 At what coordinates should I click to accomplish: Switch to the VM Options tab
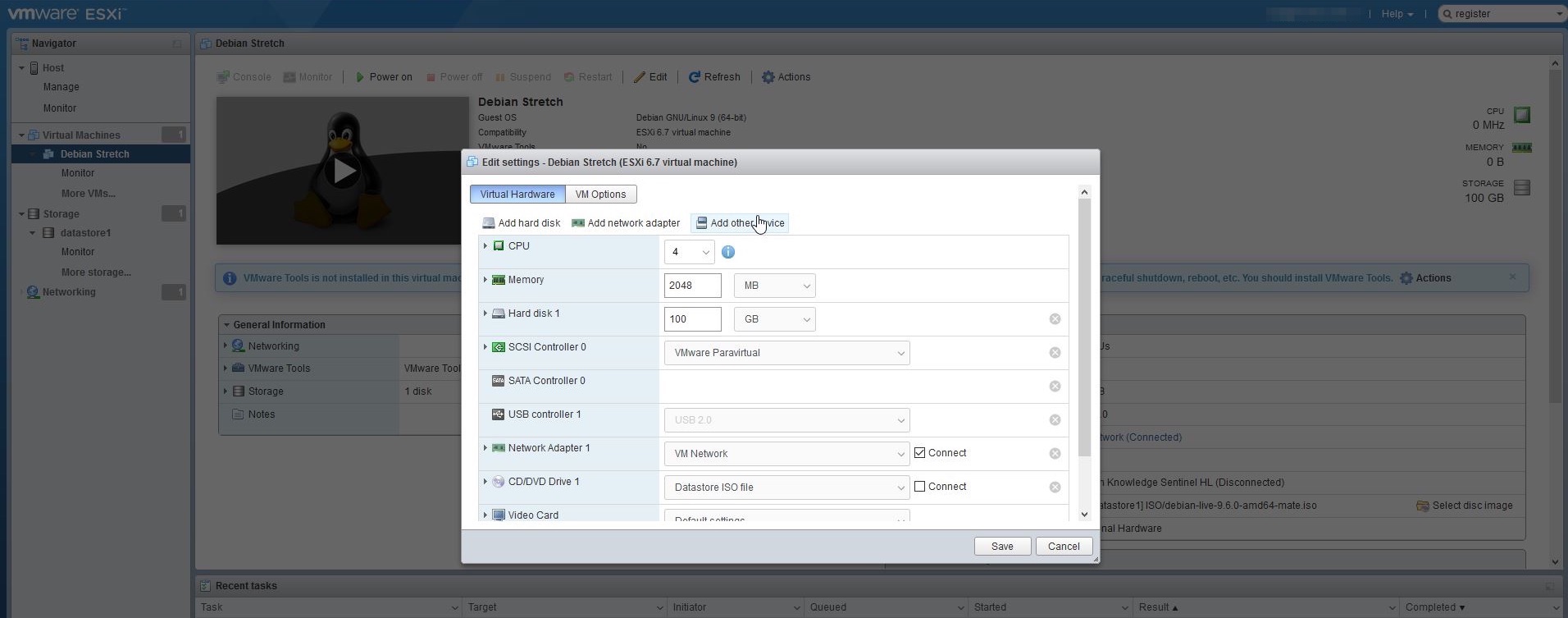600,195
